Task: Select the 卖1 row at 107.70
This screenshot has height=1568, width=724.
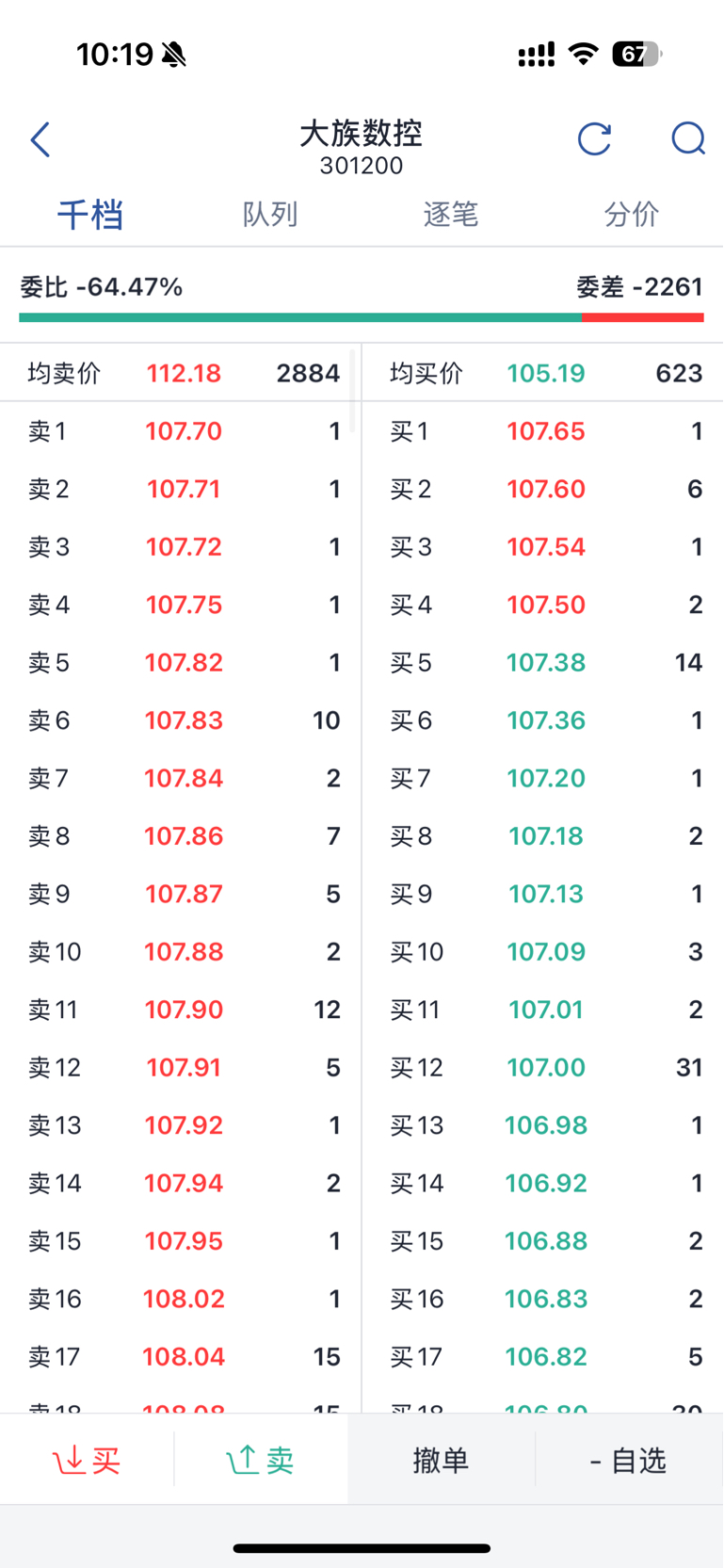Action: point(181,431)
